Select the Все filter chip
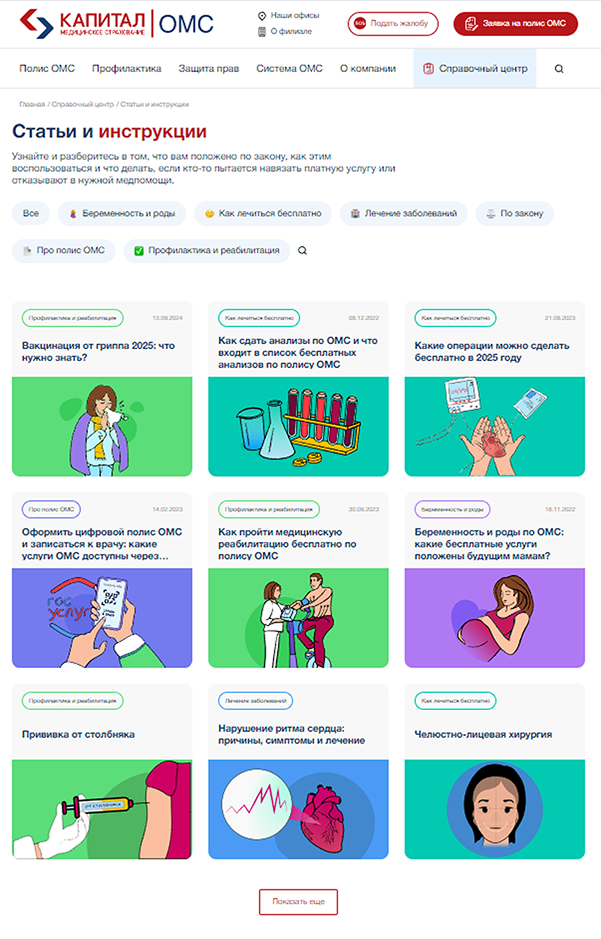The width and height of the screenshot is (601, 939). pyautogui.click(x=31, y=213)
